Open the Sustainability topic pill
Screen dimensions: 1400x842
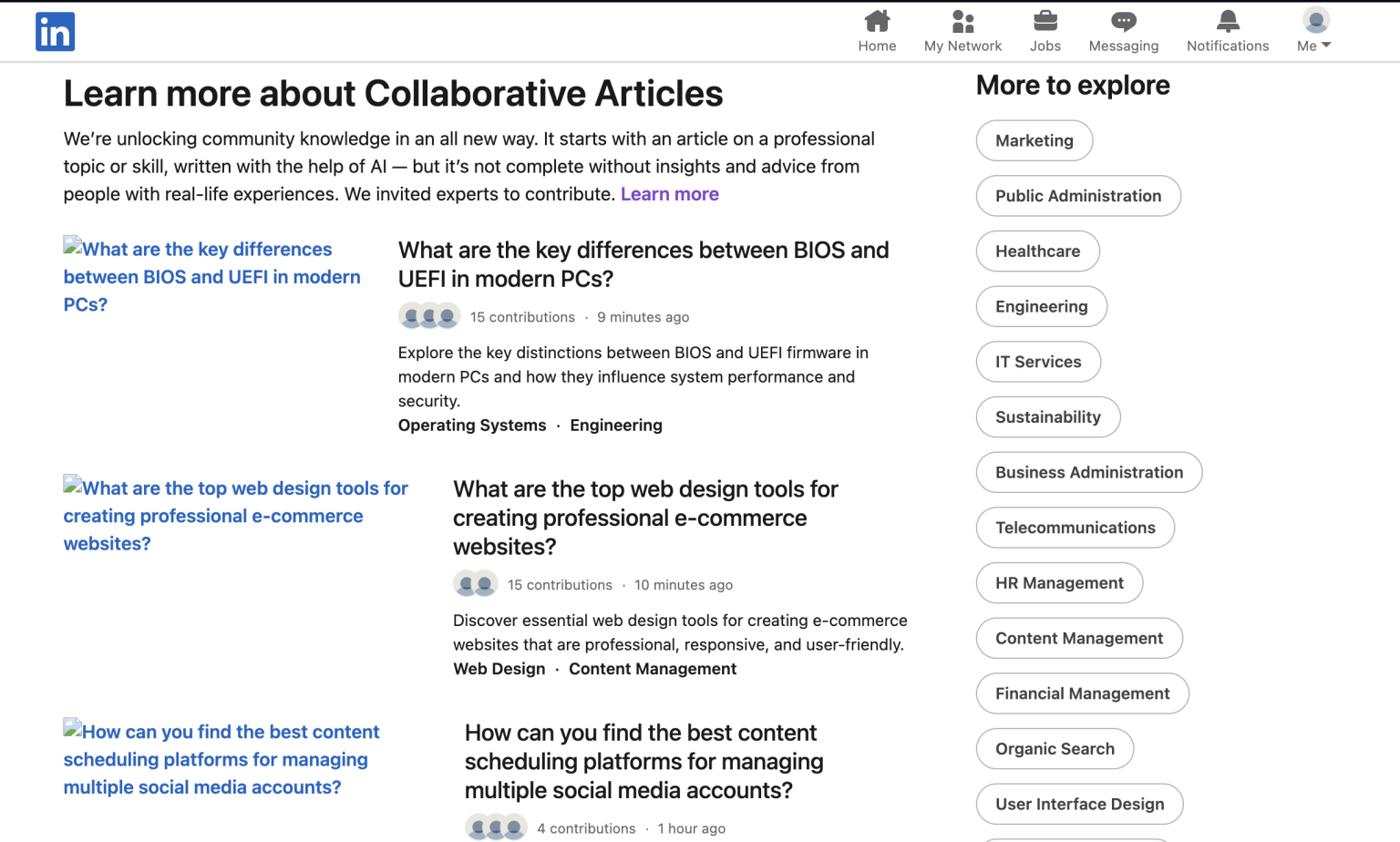point(1047,417)
